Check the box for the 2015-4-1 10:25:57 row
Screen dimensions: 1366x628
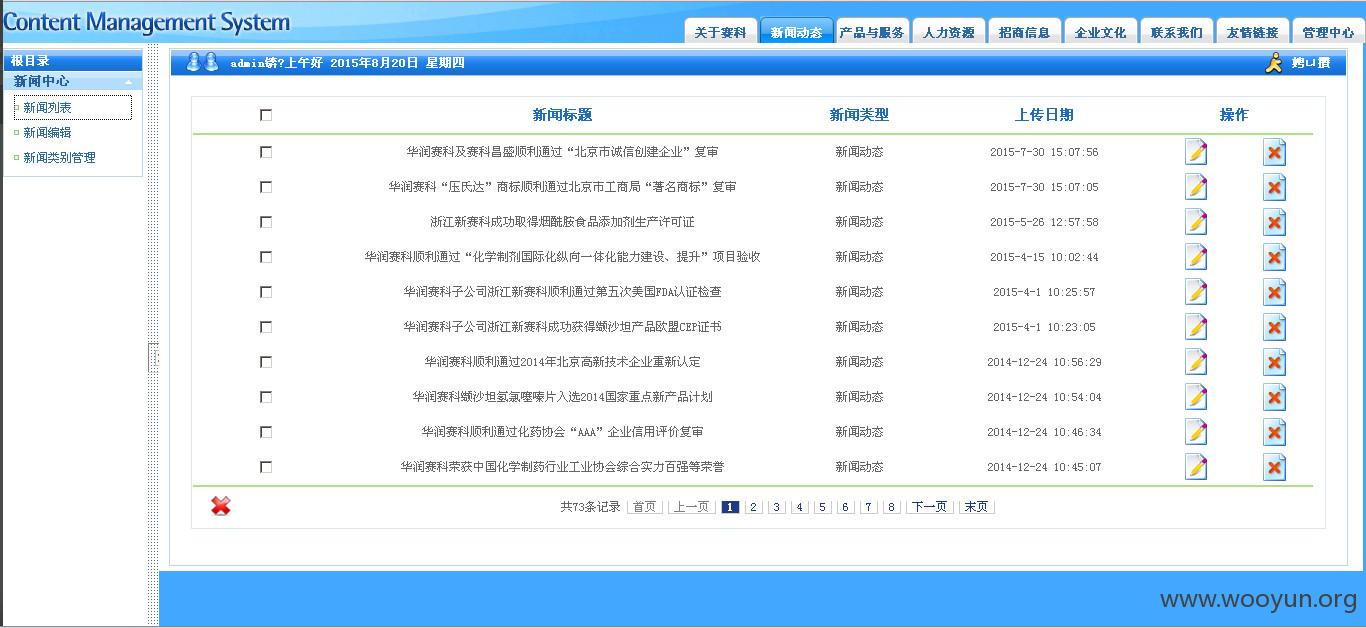[266, 292]
